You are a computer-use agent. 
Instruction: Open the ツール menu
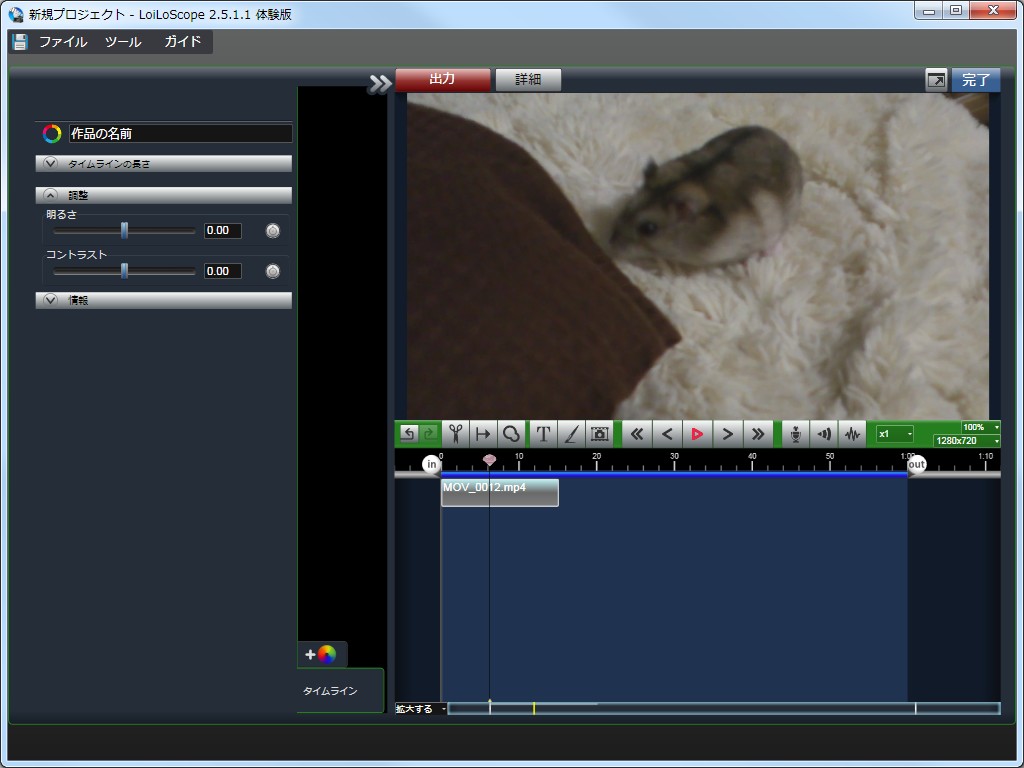[123, 42]
